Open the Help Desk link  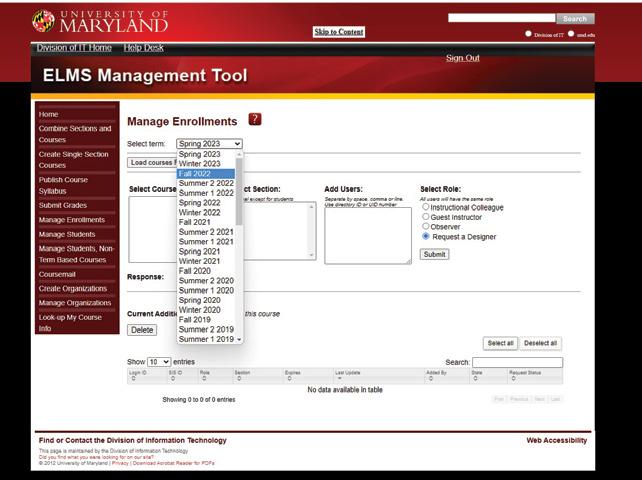point(143,48)
